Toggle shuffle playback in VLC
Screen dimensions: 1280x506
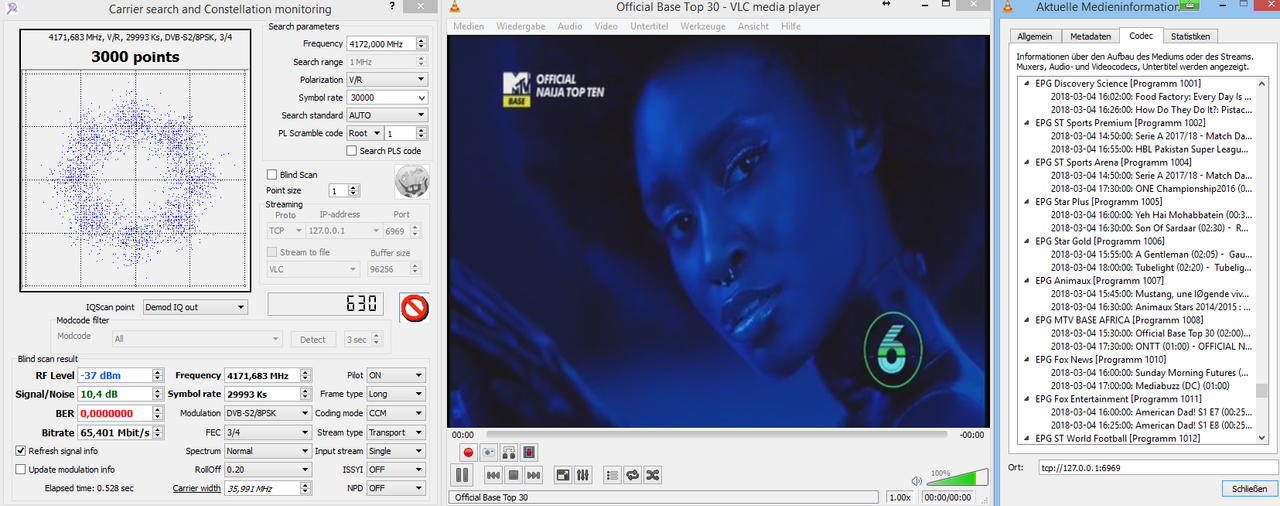653,475
